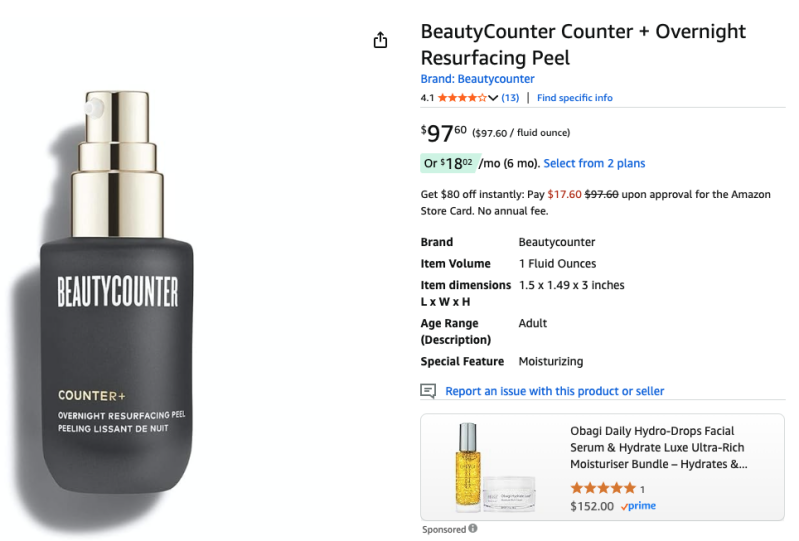This screenshot has width=799, height=541.
Task: Report an issue with this product or seller
Action: coord(554,391)
